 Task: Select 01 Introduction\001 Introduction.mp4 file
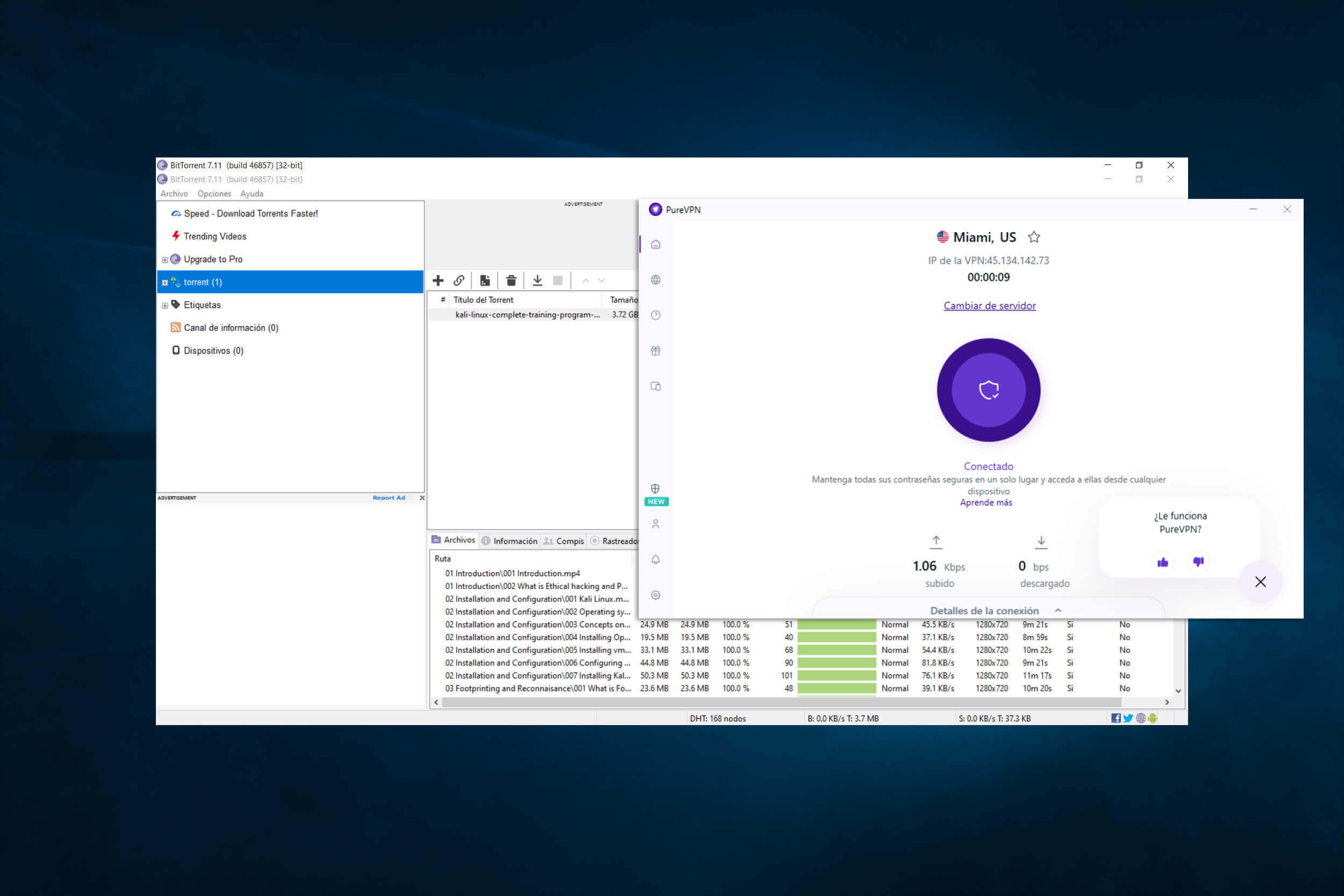coord(512,574)
